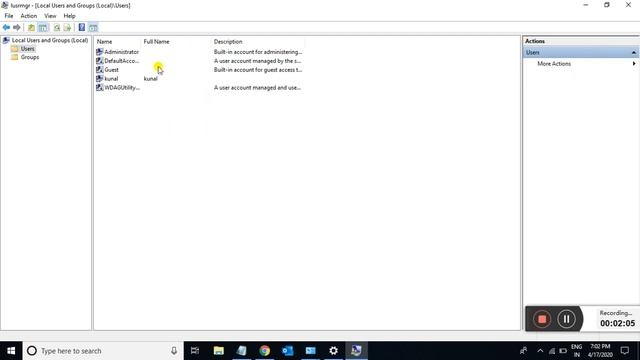Click the Guest account icon
This screenshot has width=640, height=360.
100,70
